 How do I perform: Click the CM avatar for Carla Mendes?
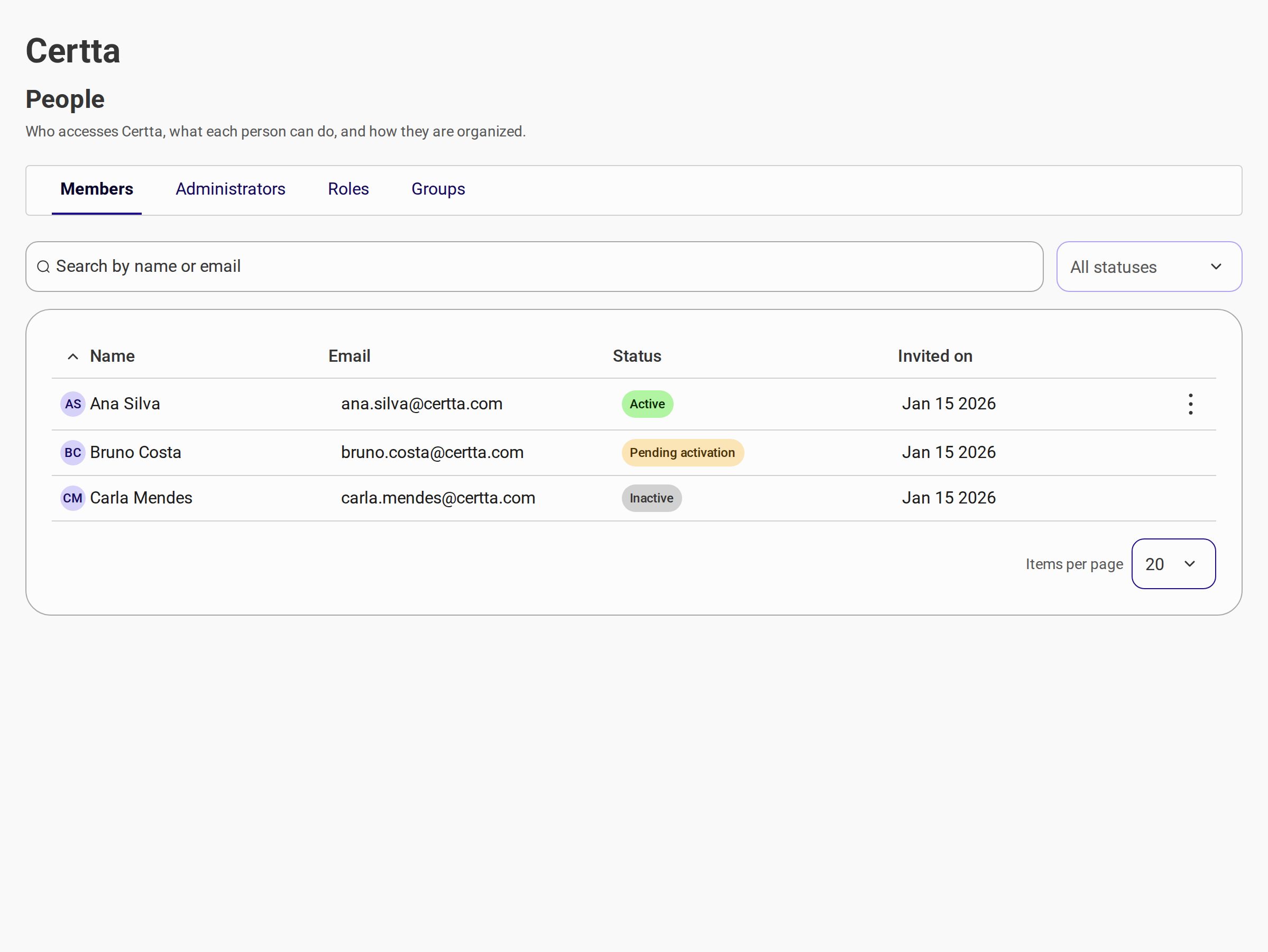pos(73,498)
